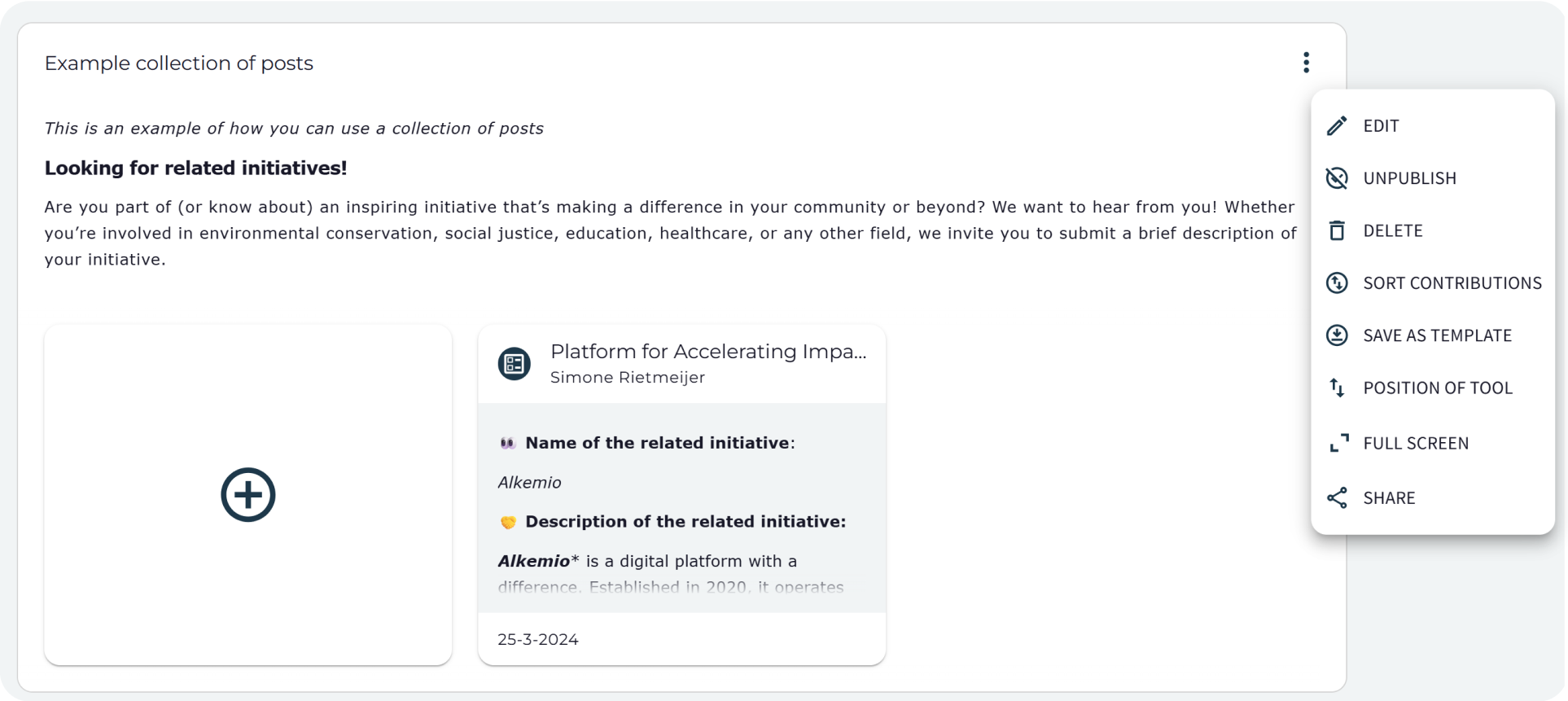Click the Save as Template download icon

coord(1337,335)
